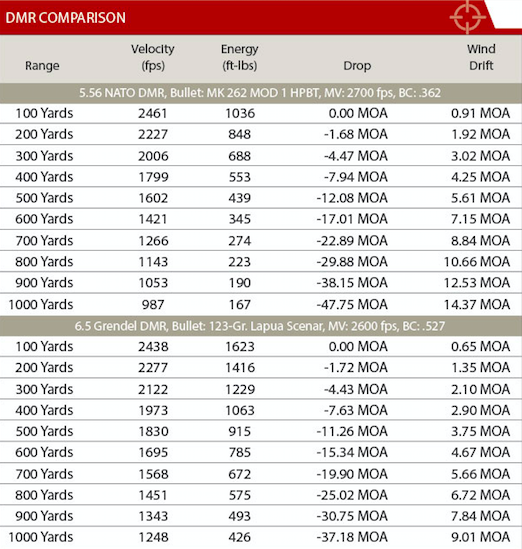Click velocity value 2122

click(153, 389)
